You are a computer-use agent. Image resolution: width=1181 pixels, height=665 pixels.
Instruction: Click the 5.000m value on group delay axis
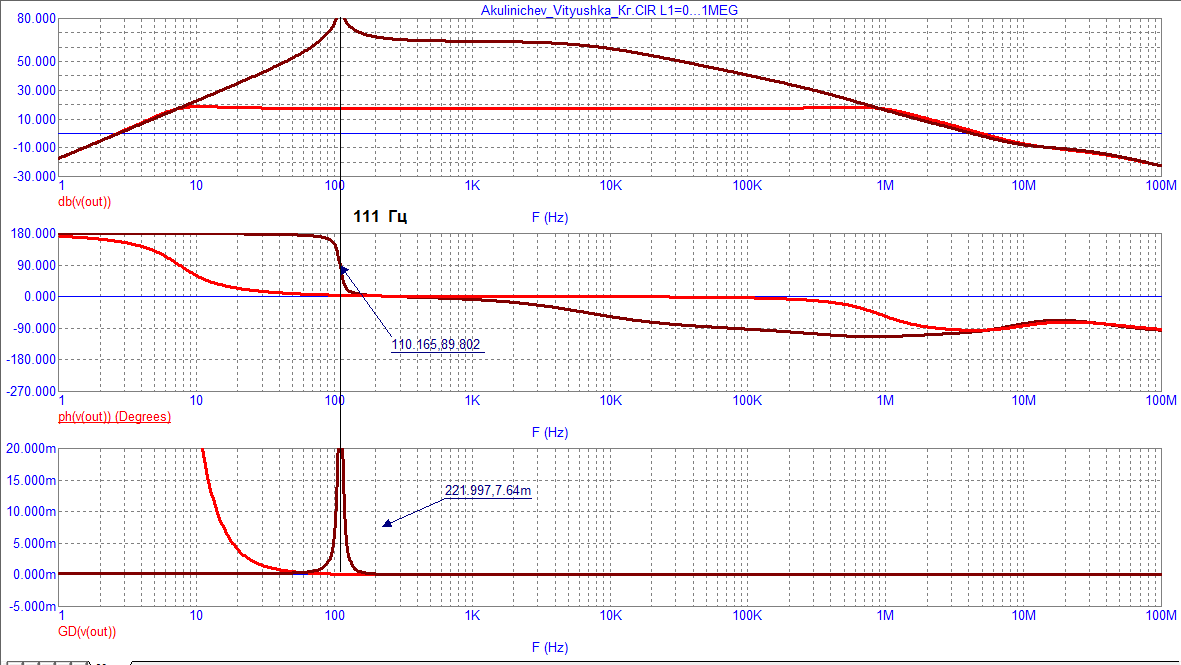pyautogui.click(x=35, y=544)
